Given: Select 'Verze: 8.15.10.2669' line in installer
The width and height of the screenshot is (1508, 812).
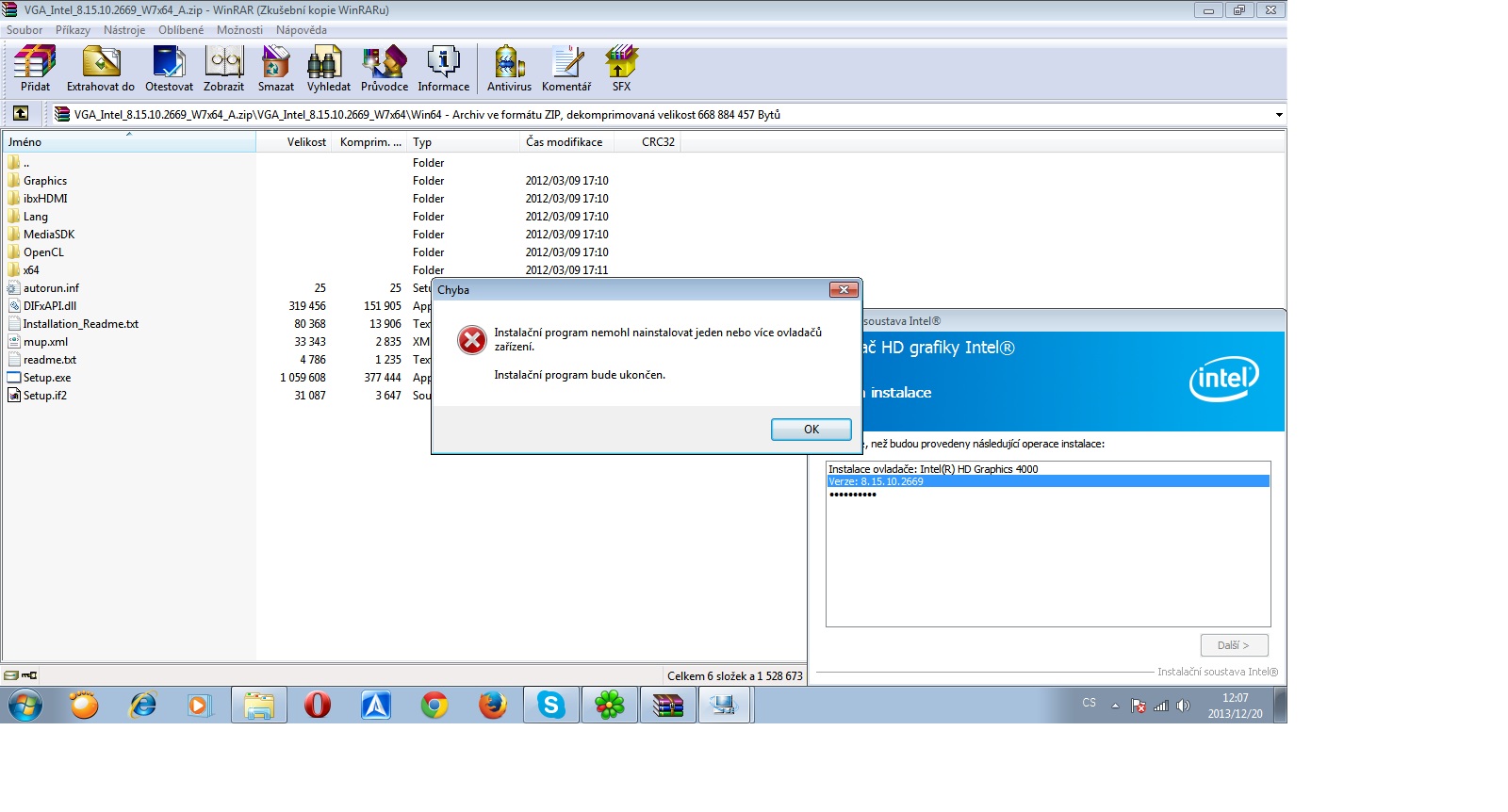Looking at the screenshot, I should click(x=1048, y=481).
